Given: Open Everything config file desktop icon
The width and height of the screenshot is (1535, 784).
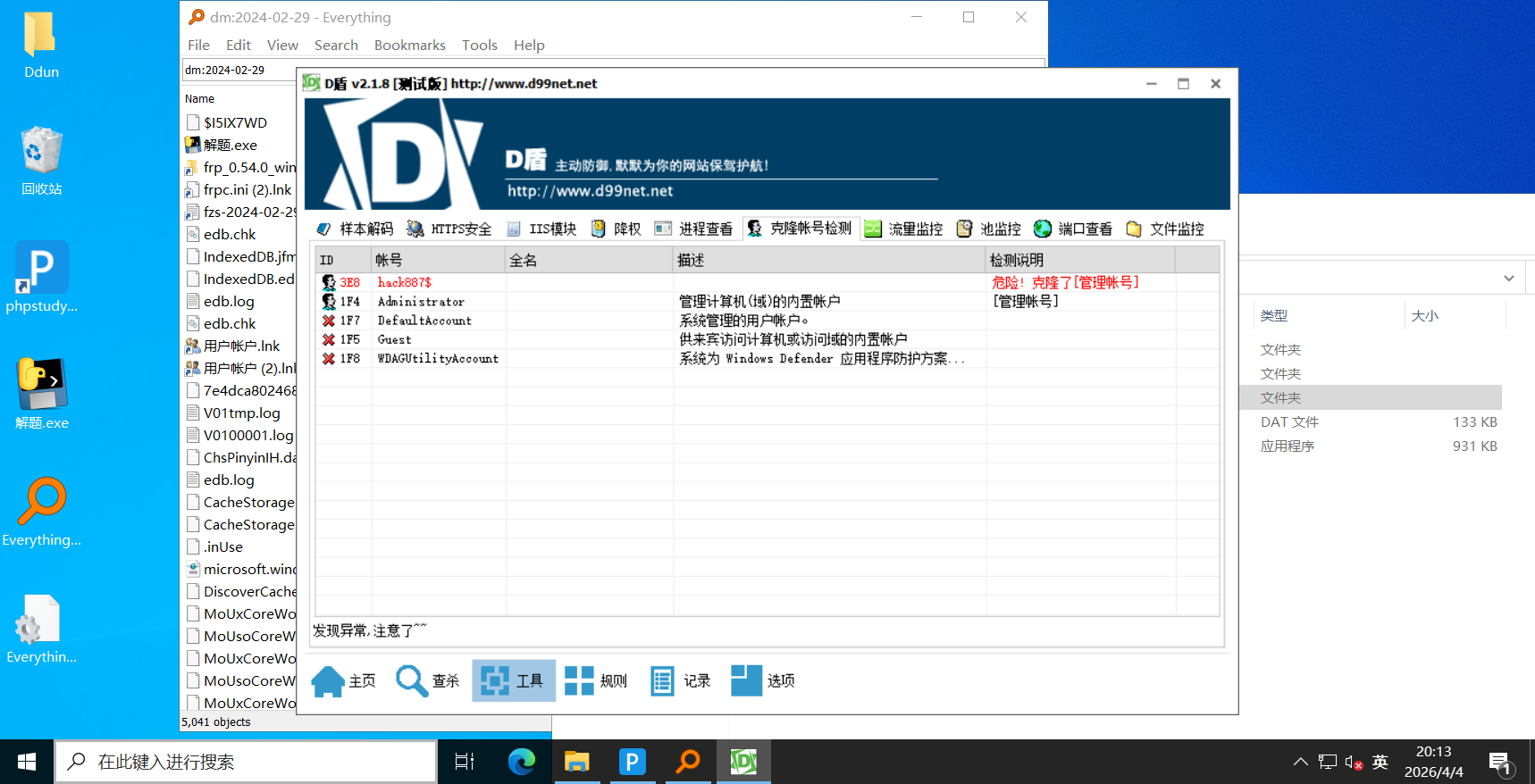Looking at the screenshot, I should tap(41, 629).
